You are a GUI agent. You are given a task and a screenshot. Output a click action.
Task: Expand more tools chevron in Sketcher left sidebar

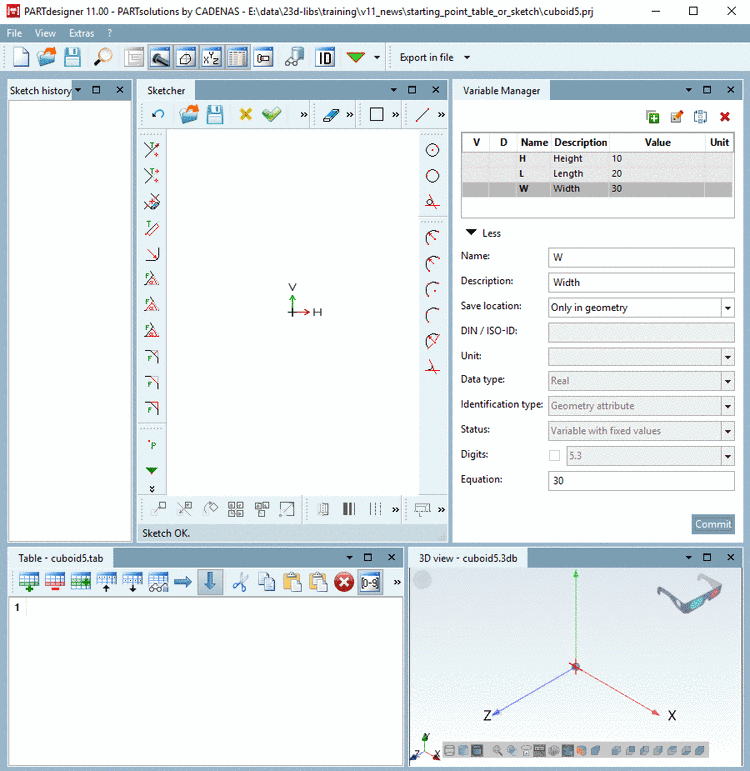pos(152,489)
